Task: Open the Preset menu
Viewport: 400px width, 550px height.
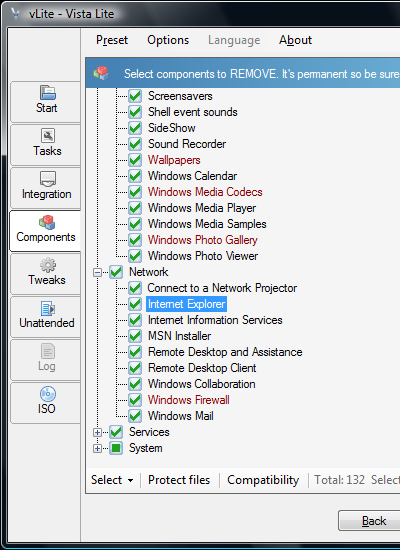Action: [112, 40]
